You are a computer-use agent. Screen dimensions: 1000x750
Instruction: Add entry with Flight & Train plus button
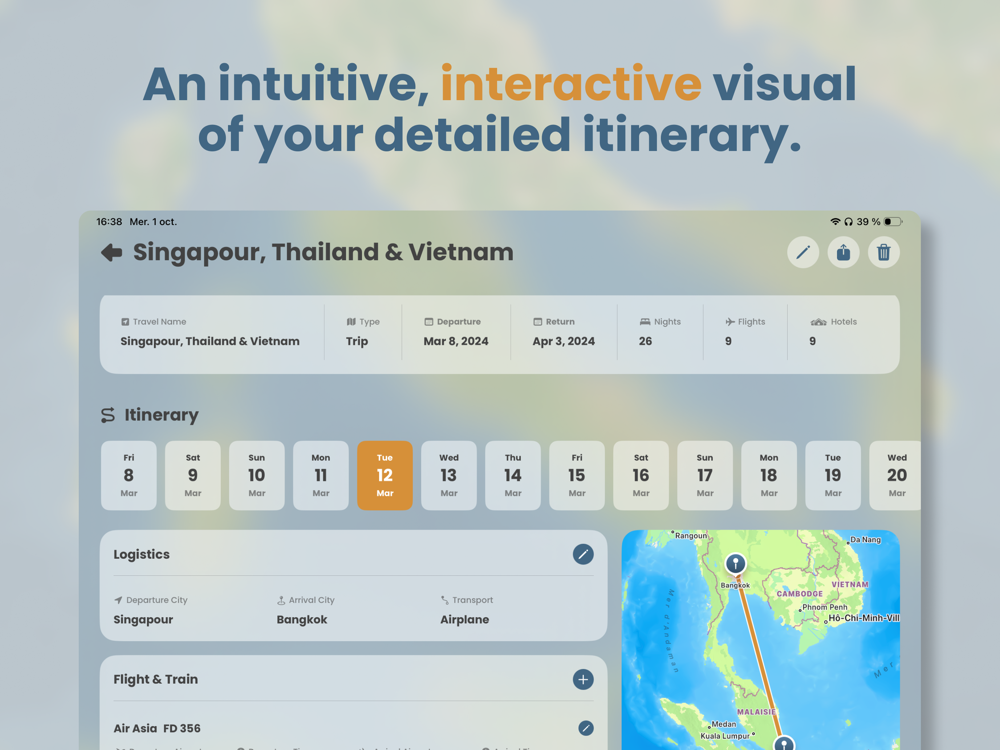coord(583,679)
